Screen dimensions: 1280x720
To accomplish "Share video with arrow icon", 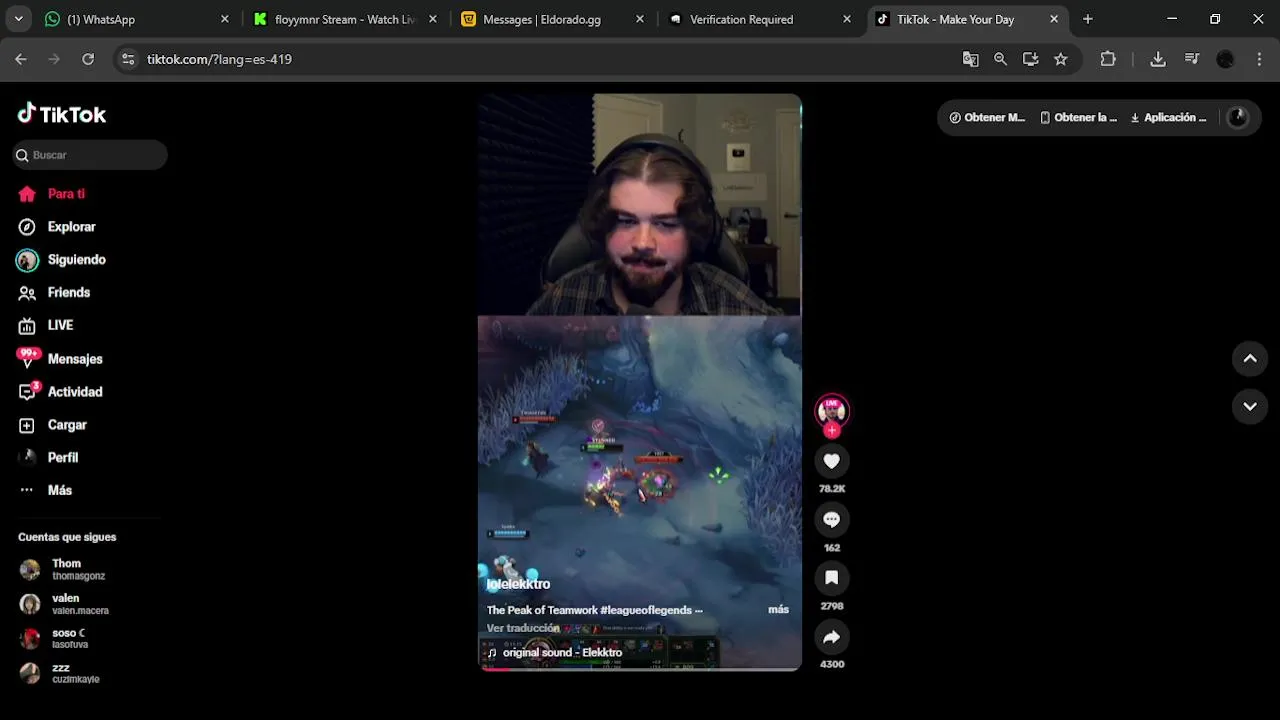I will [831, 637].
